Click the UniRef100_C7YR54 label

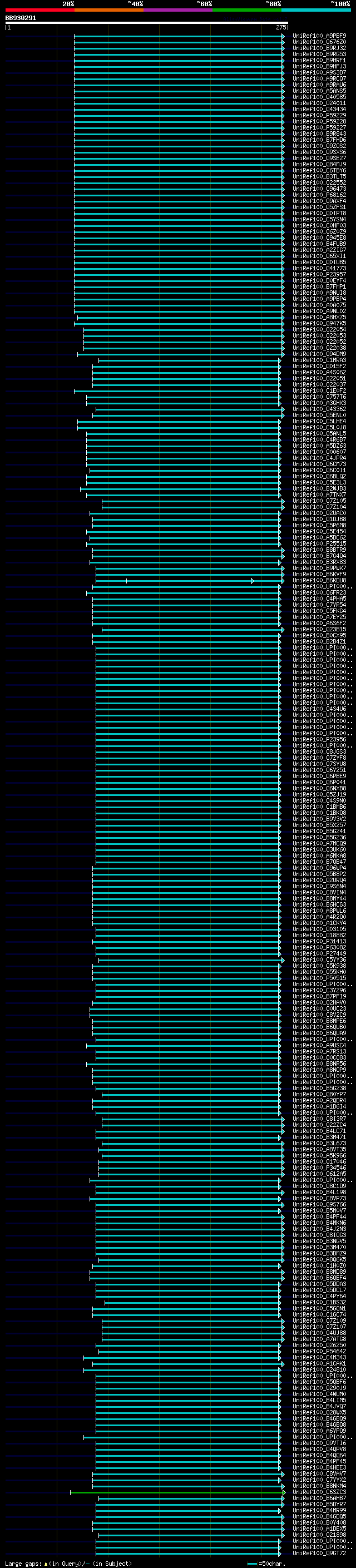coord(319,605)
